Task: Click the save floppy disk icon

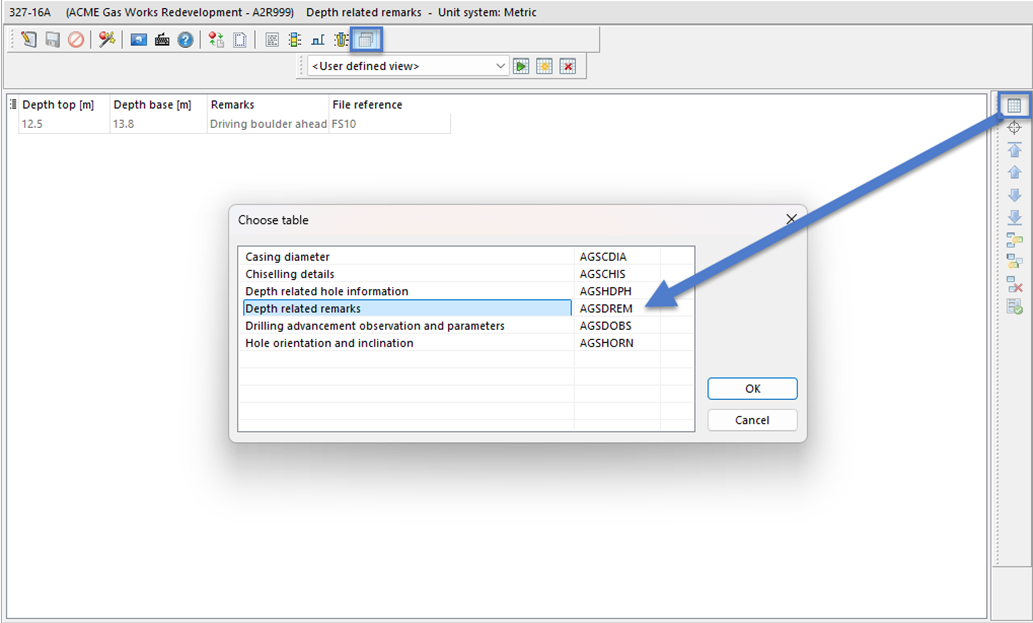Action: pos(52,40)
